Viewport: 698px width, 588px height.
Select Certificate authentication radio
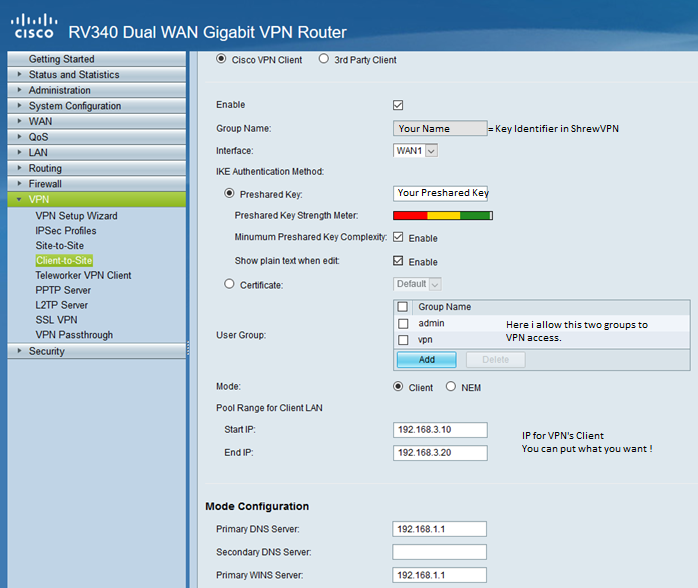(229, 284)
